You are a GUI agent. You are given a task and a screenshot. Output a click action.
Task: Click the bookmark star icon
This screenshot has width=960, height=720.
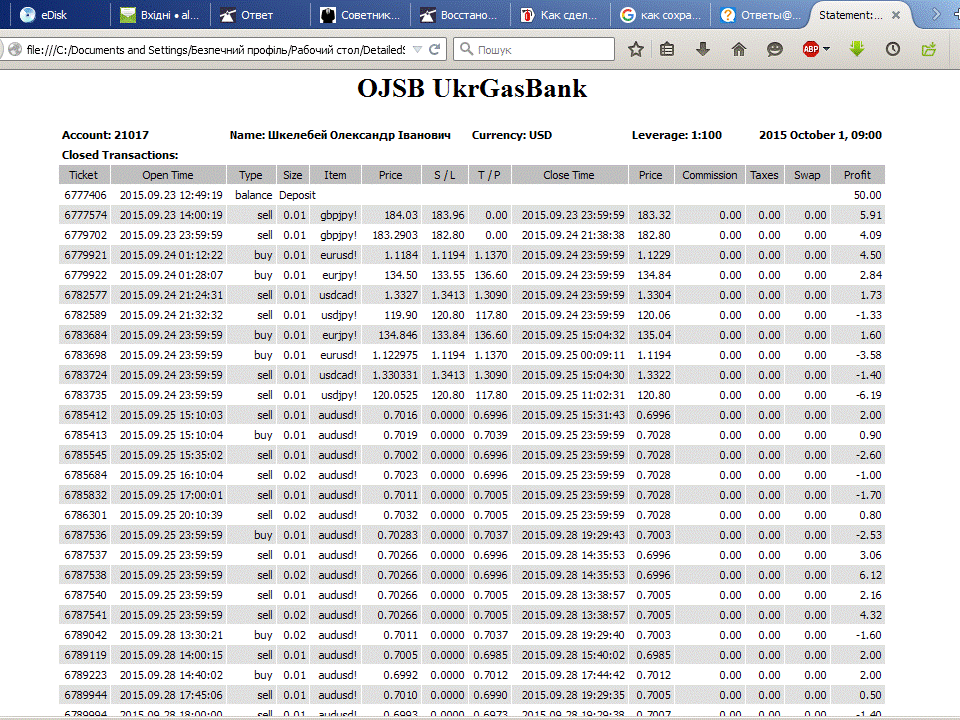tap(636, 50)
